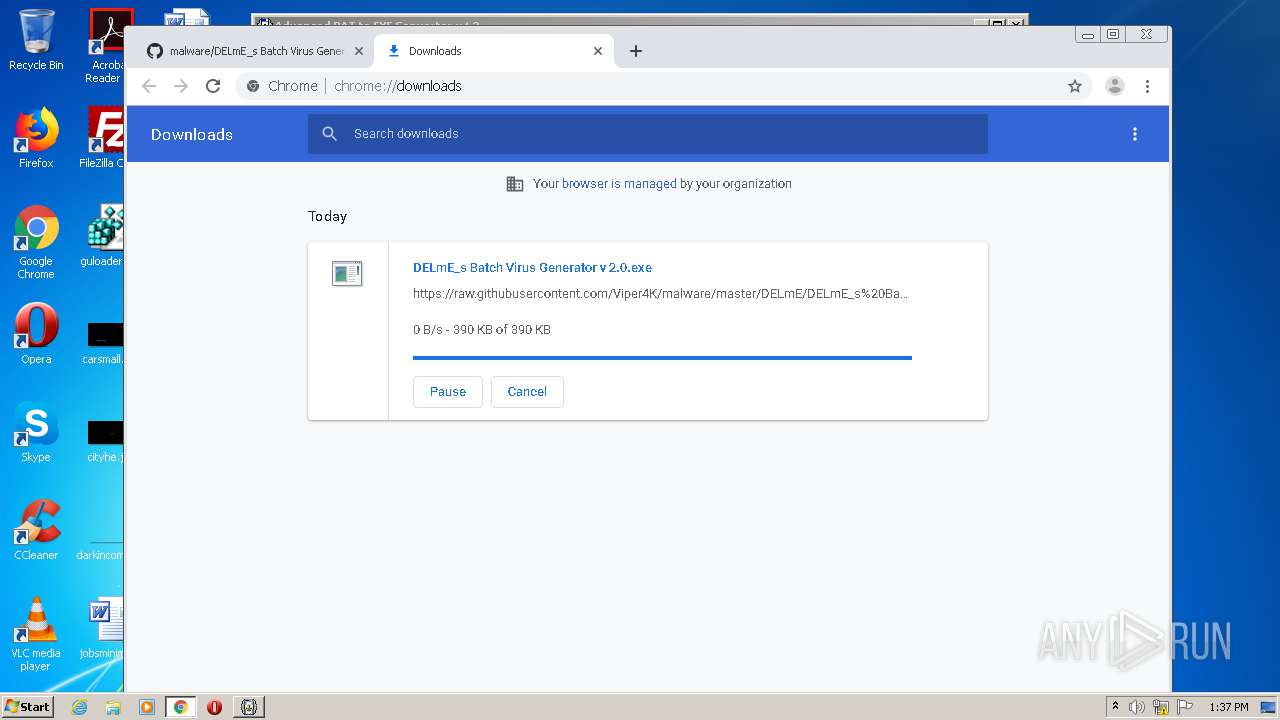Open the media player taskbar icon
Viewport: 1280px width, 720px height.
tap(147, 707)
